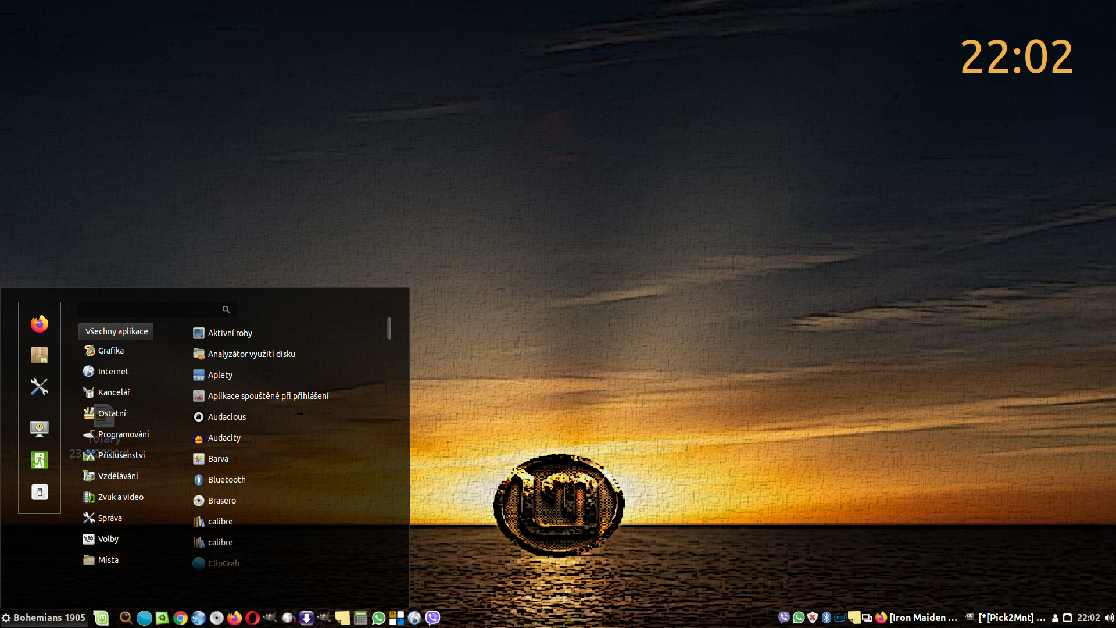Open the Bohemians 1905 menu button
The image size is (1116, 628).
point(44,618)
